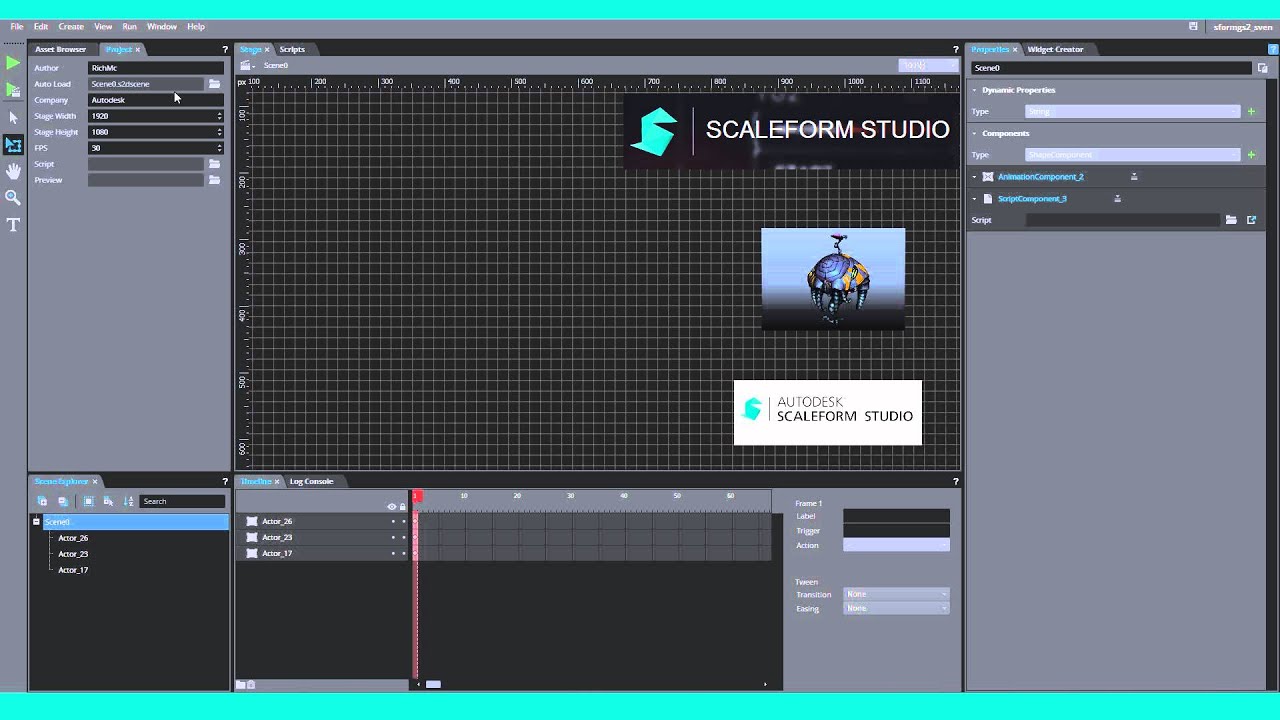Select Actor_17 in the Scene Explorer tree
Viewport: 1280px width, 720px height.
(x=73, y=570)
